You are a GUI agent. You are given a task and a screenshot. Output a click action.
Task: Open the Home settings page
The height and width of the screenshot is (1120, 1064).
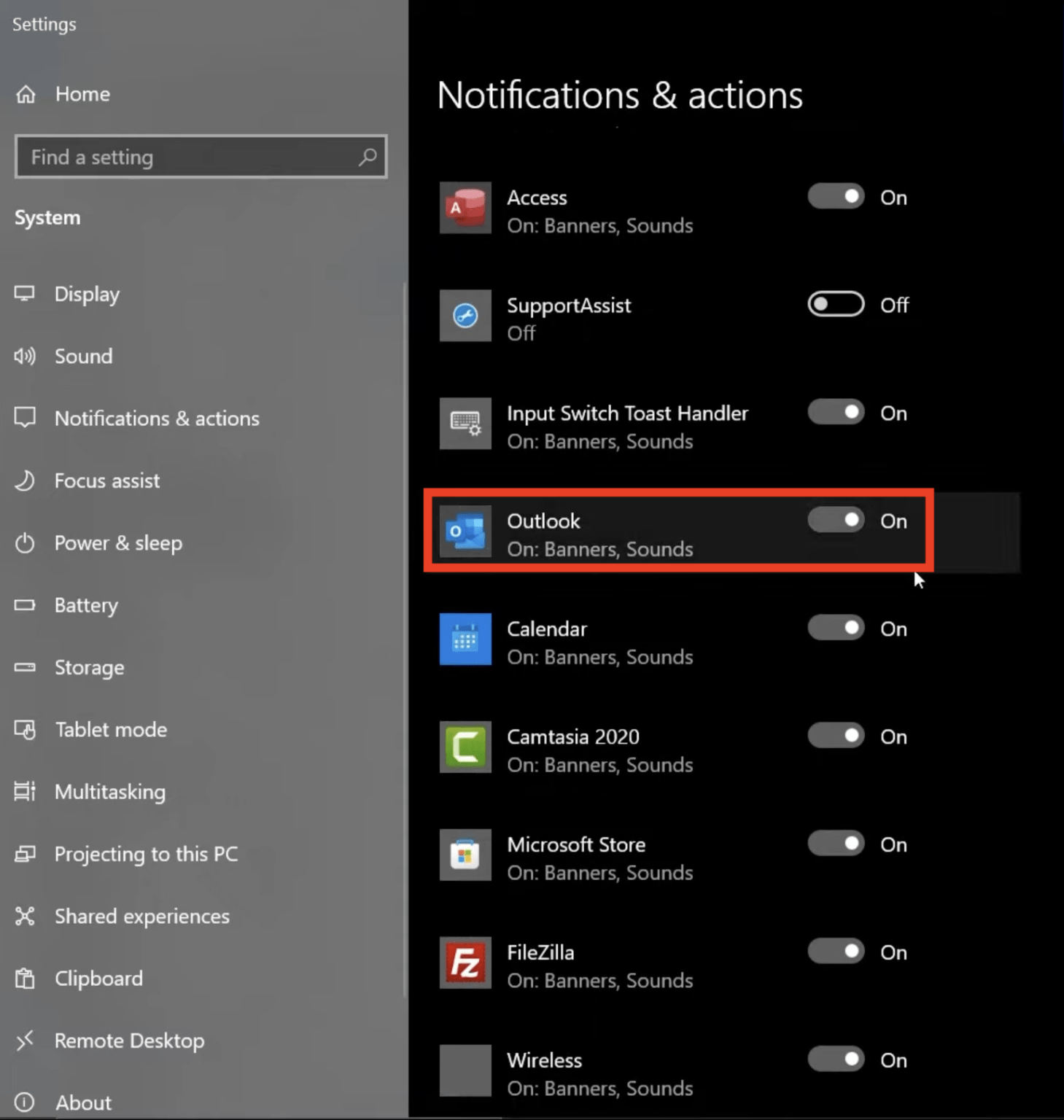tap(82, 93)
